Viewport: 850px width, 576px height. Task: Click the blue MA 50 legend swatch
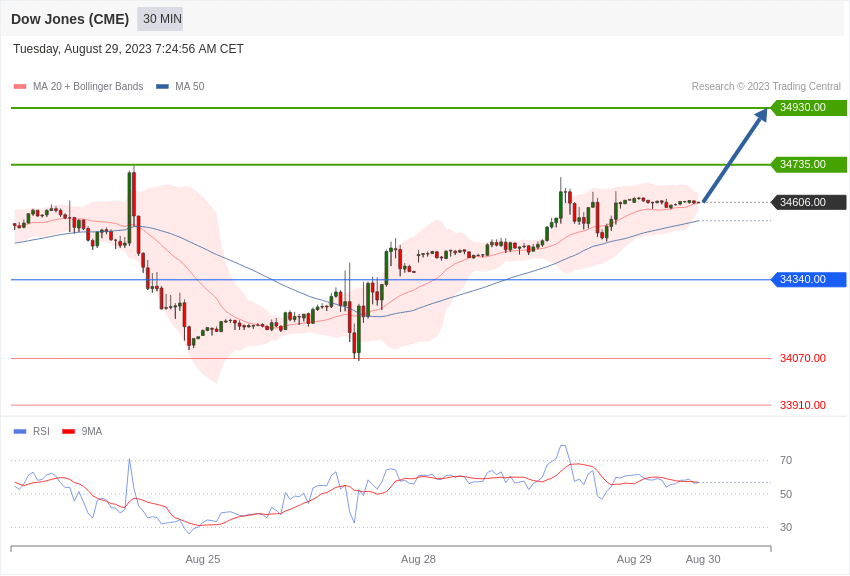click(x=162, y=87)
